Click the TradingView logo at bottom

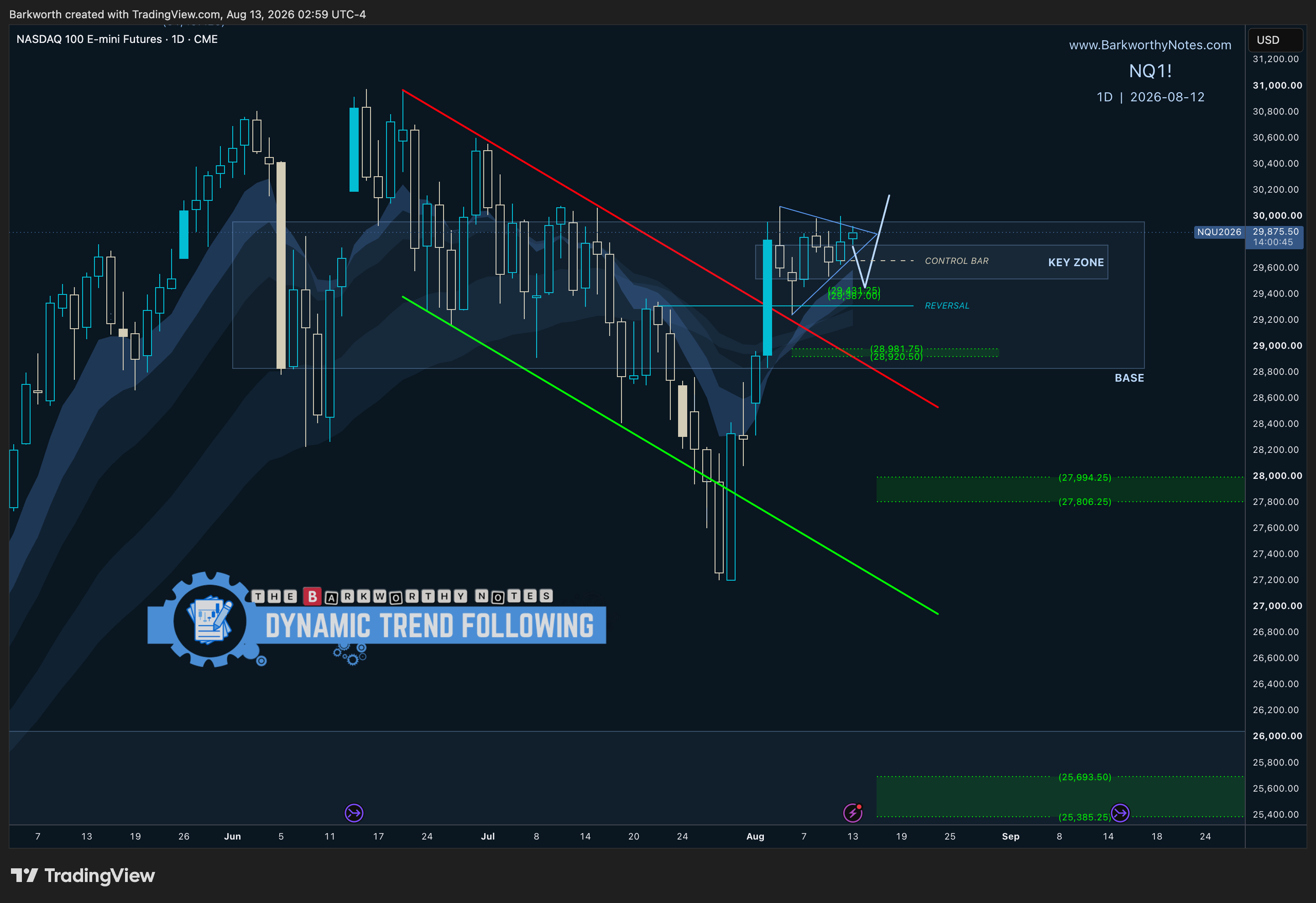point(83,875)
